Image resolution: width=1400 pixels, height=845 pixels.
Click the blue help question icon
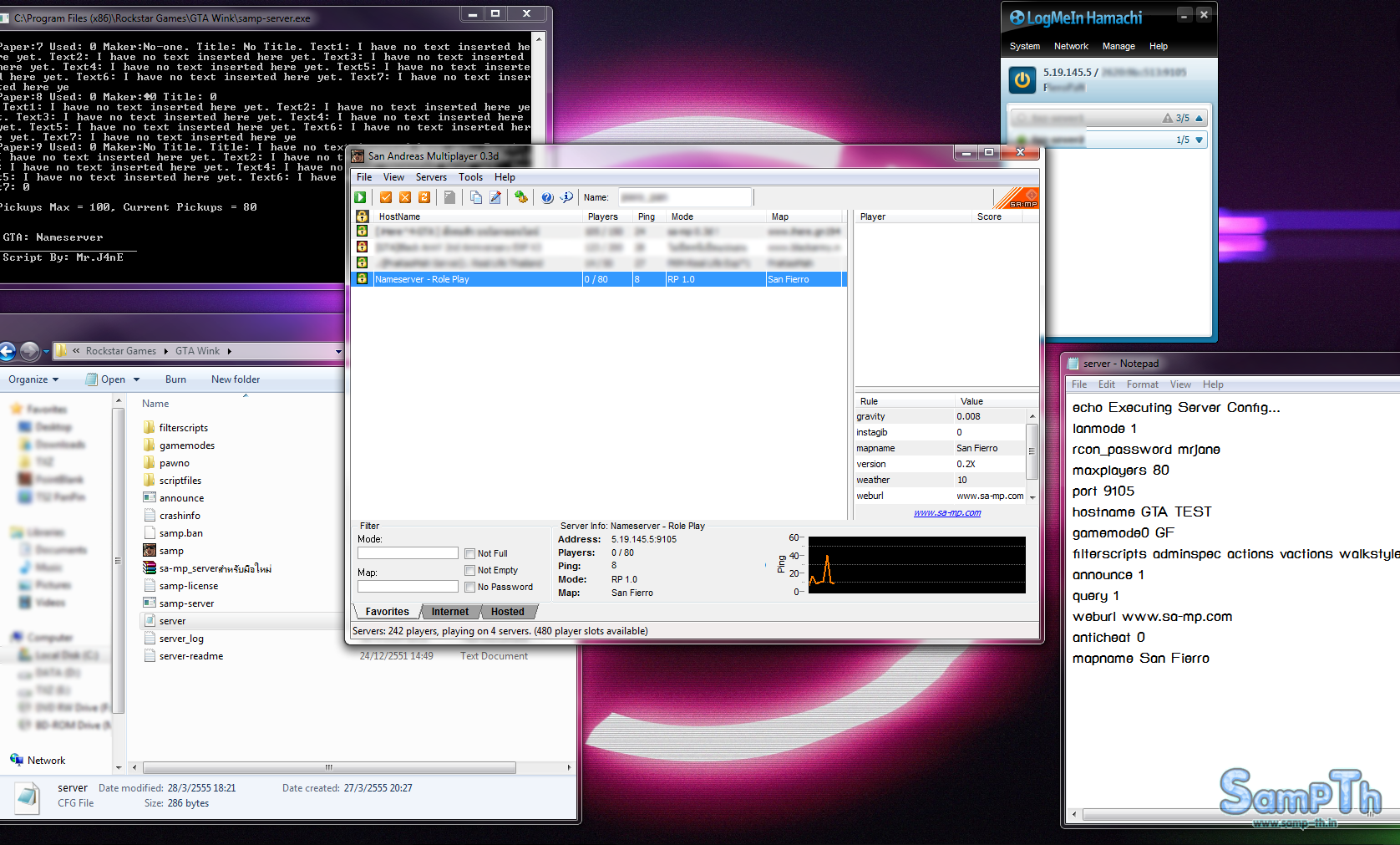(x=547, y=197)
